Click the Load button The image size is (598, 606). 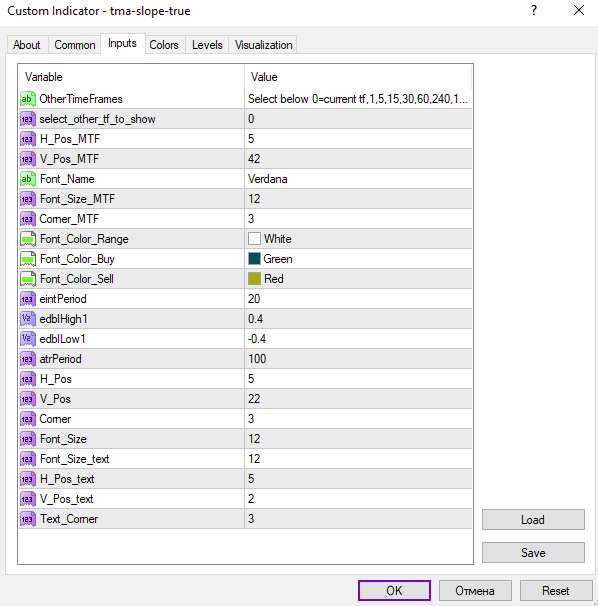pos(533,519)
